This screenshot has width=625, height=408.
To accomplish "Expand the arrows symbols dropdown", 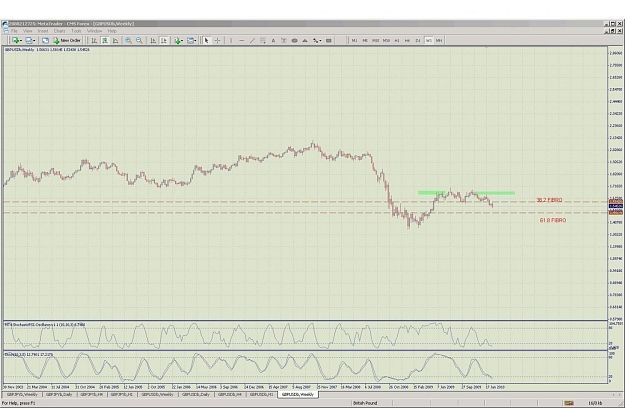I will [320, 40].
